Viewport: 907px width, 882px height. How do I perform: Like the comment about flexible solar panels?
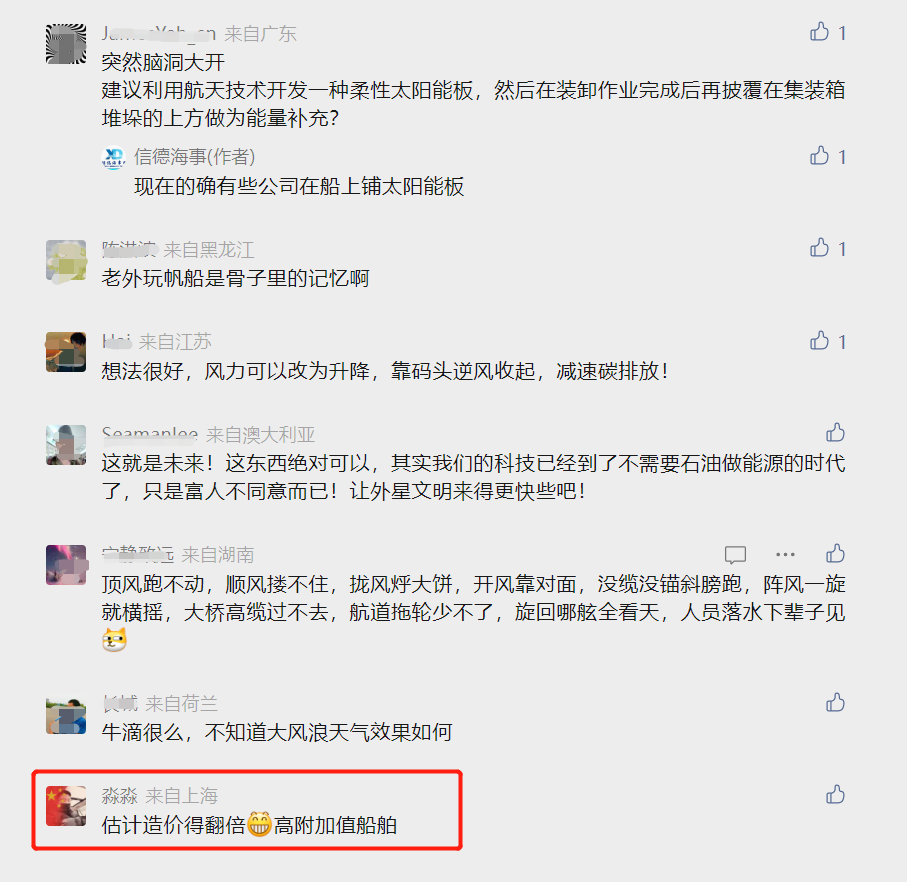point(819,32)
